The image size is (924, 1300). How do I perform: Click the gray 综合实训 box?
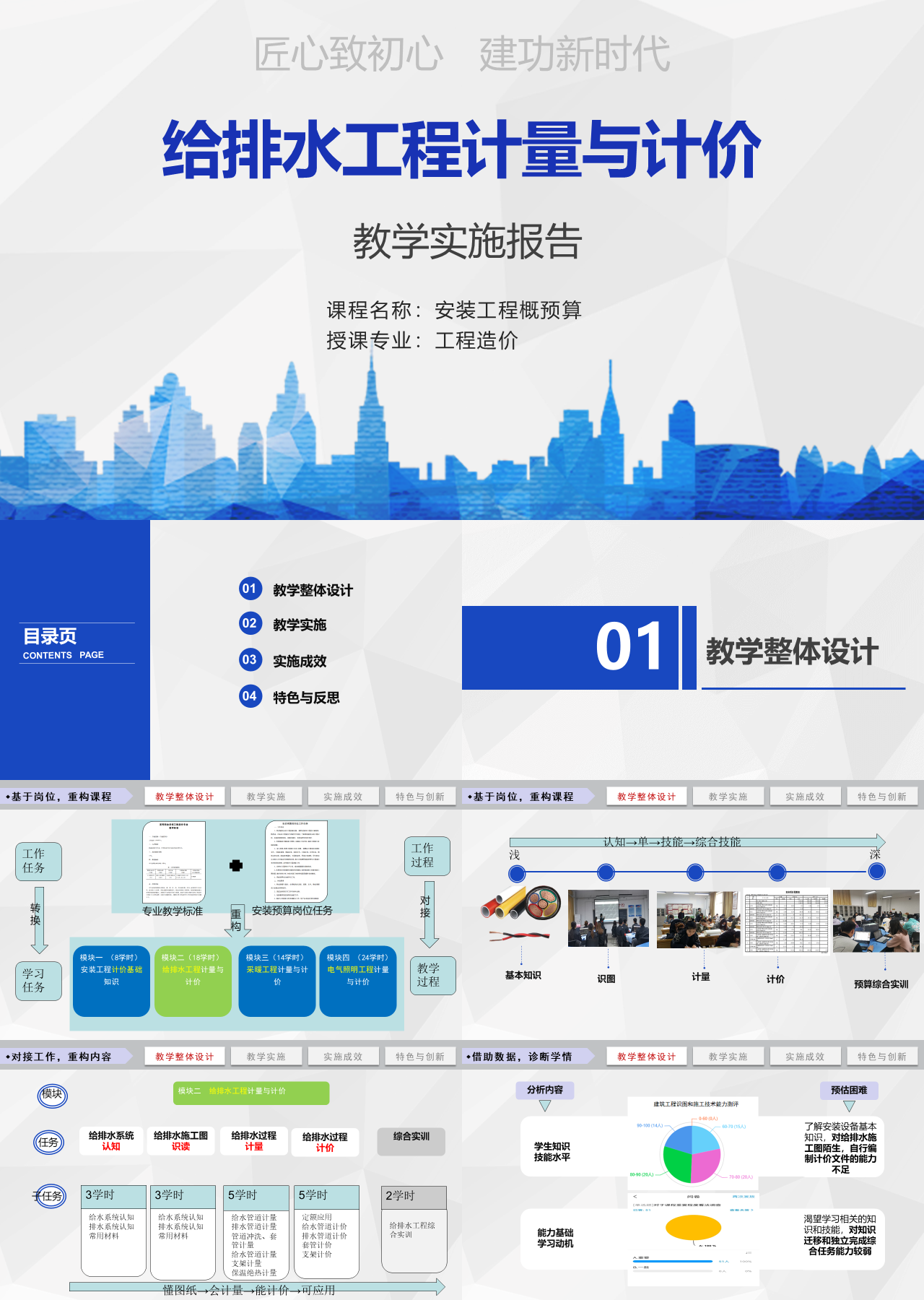411,1141
